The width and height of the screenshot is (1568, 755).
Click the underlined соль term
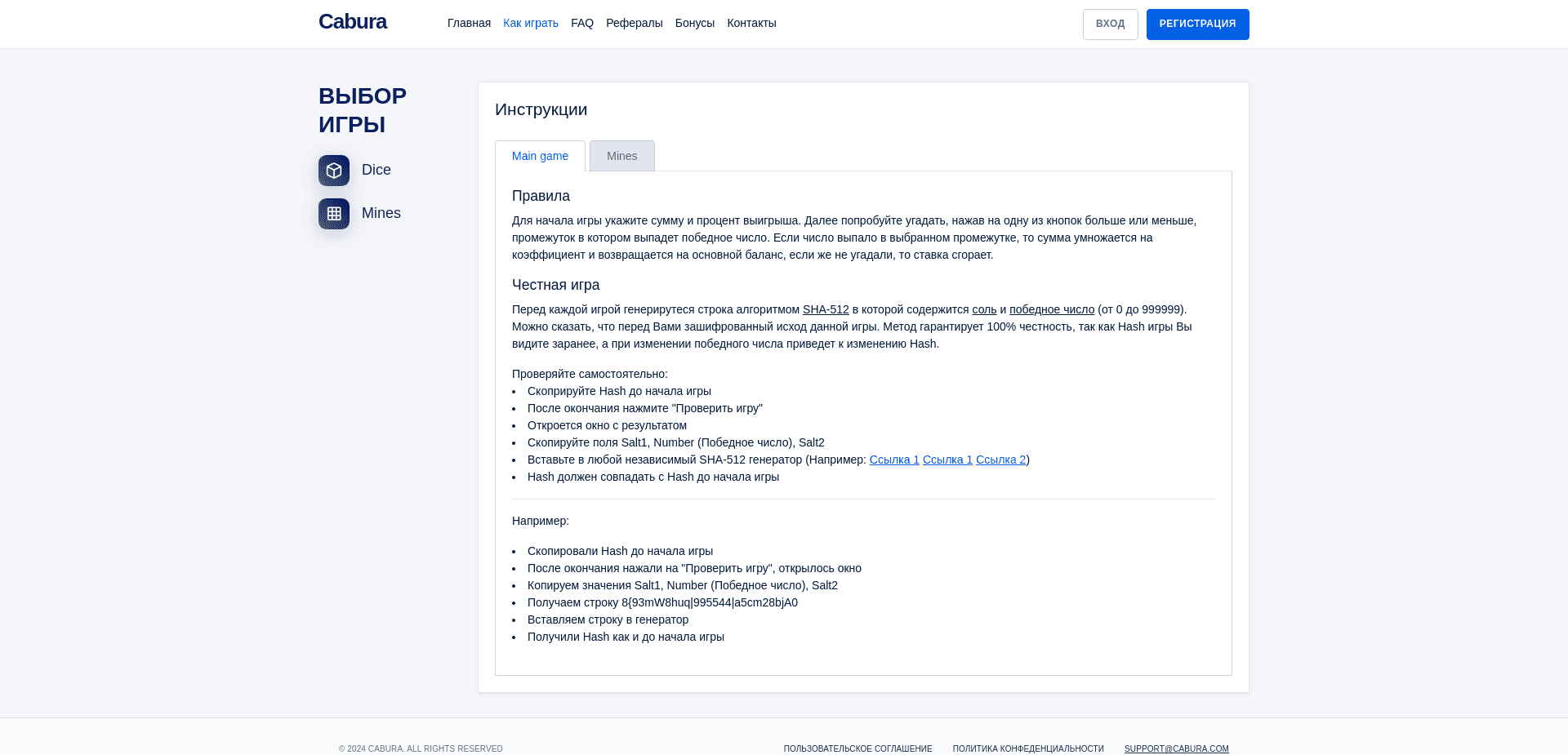pyautogui.click(x=984, y=309)
